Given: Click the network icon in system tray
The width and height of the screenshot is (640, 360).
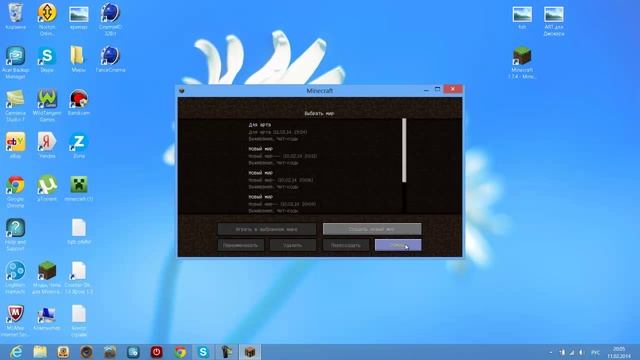Looking at the screenshot, I should point(572,352).
